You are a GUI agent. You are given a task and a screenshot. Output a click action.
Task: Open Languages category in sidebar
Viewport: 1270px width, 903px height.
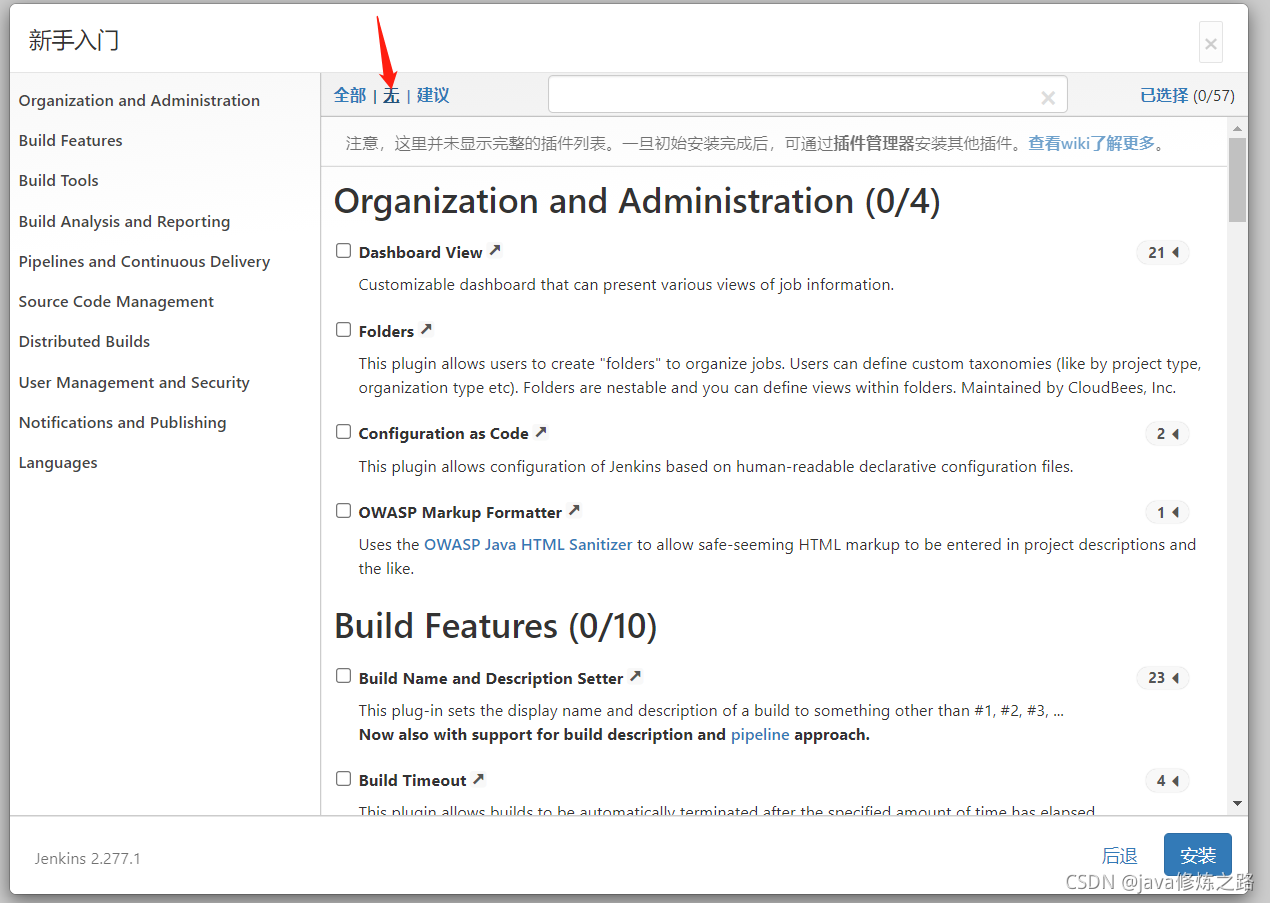point(58,462)
